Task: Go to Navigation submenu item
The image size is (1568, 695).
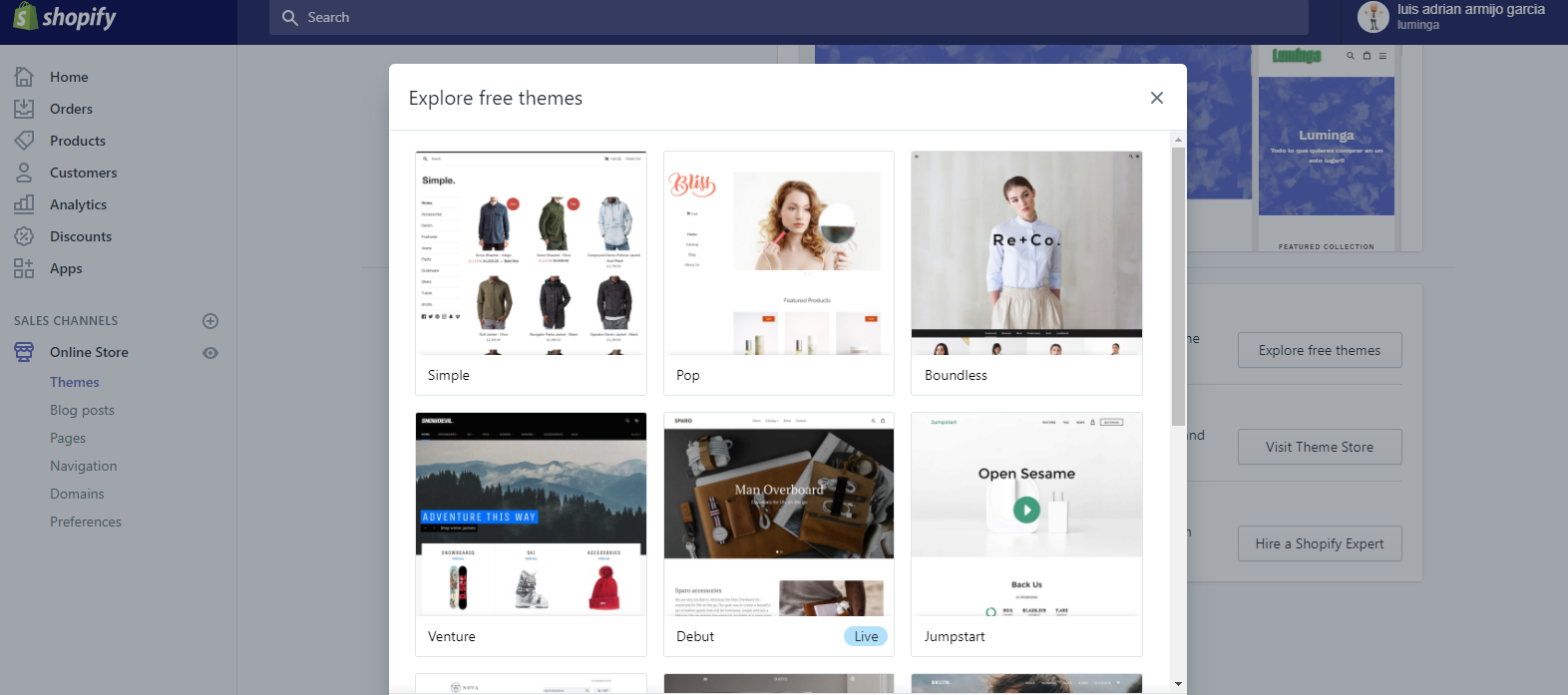Action: coord(84,466)
